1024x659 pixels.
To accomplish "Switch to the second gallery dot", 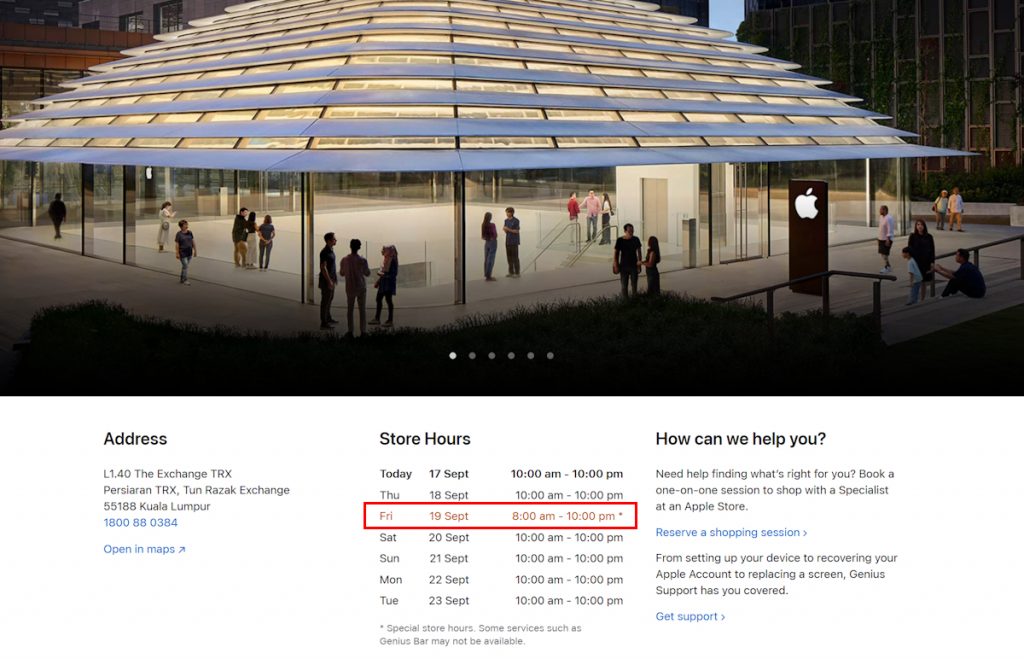I will [x=472, y=355].
